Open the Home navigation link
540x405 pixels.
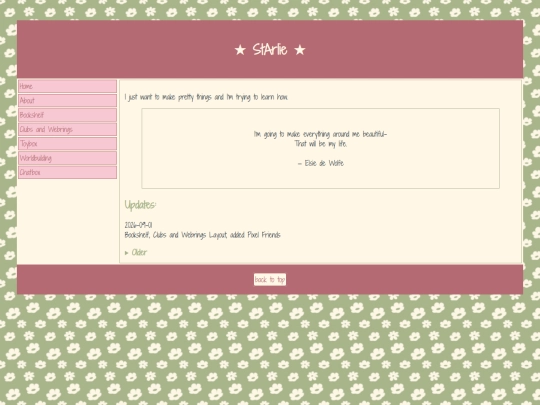[68, 86]
